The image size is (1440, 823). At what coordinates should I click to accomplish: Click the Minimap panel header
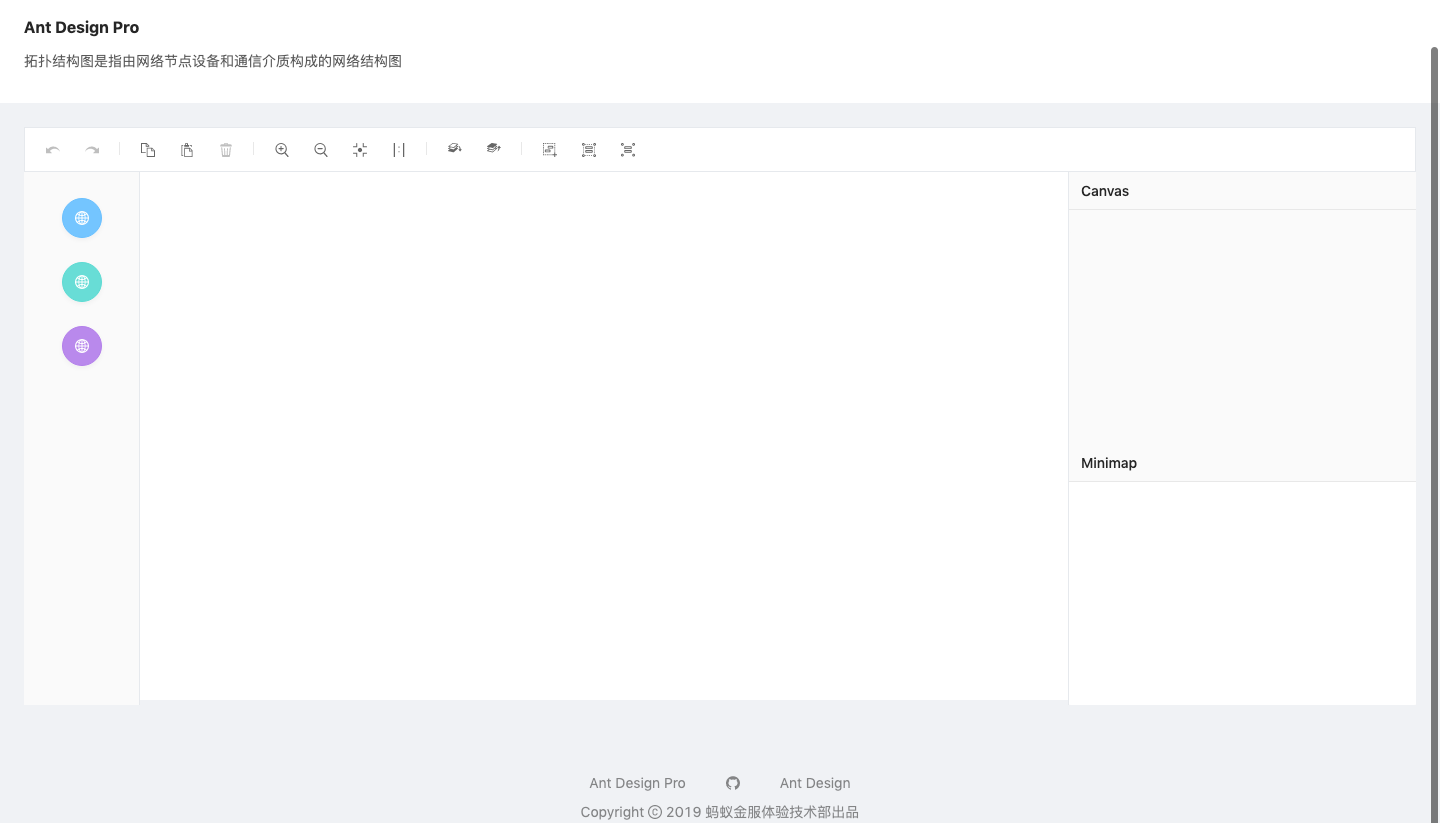coord(1242,463)
